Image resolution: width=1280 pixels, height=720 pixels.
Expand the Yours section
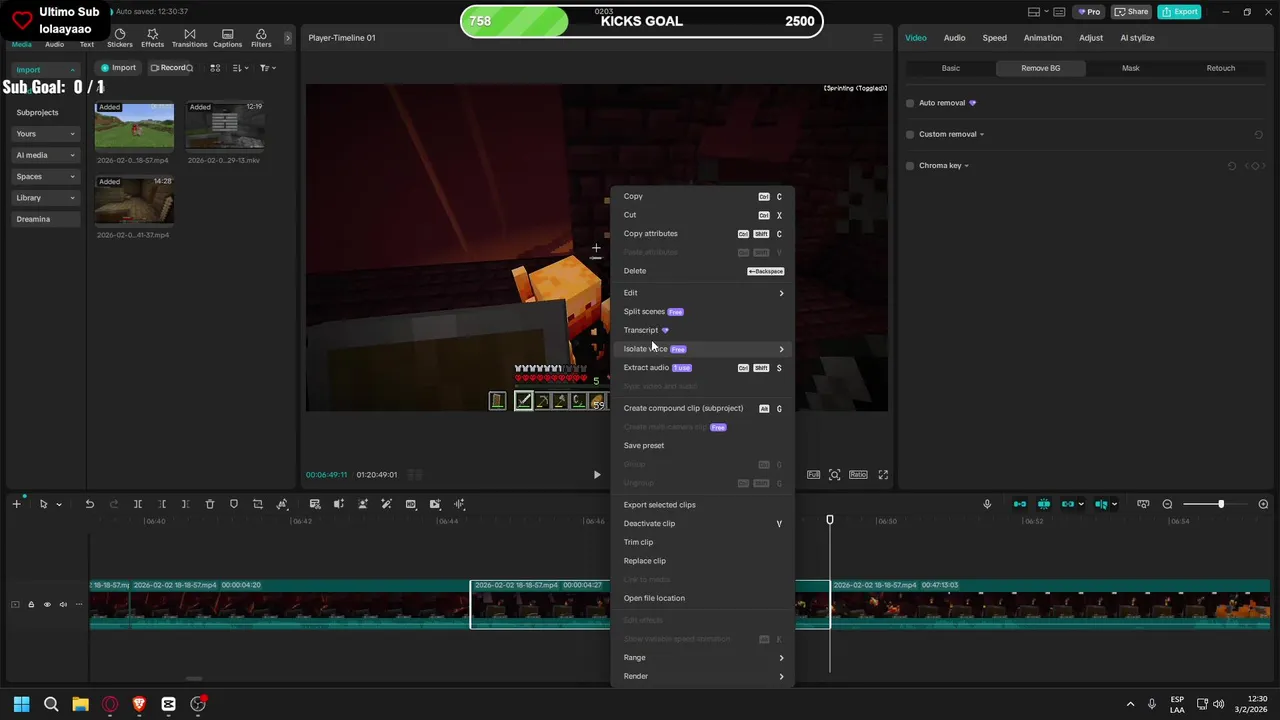(46, 134)
